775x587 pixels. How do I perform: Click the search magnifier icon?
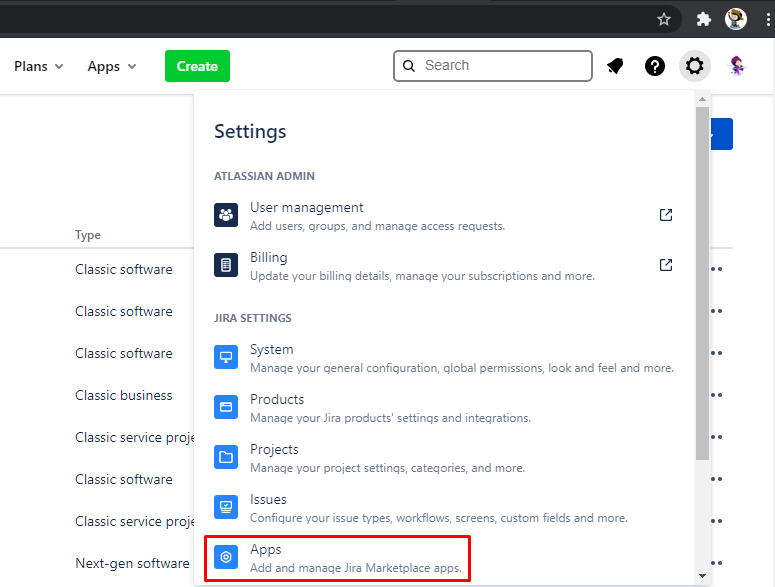pos(409,66)
